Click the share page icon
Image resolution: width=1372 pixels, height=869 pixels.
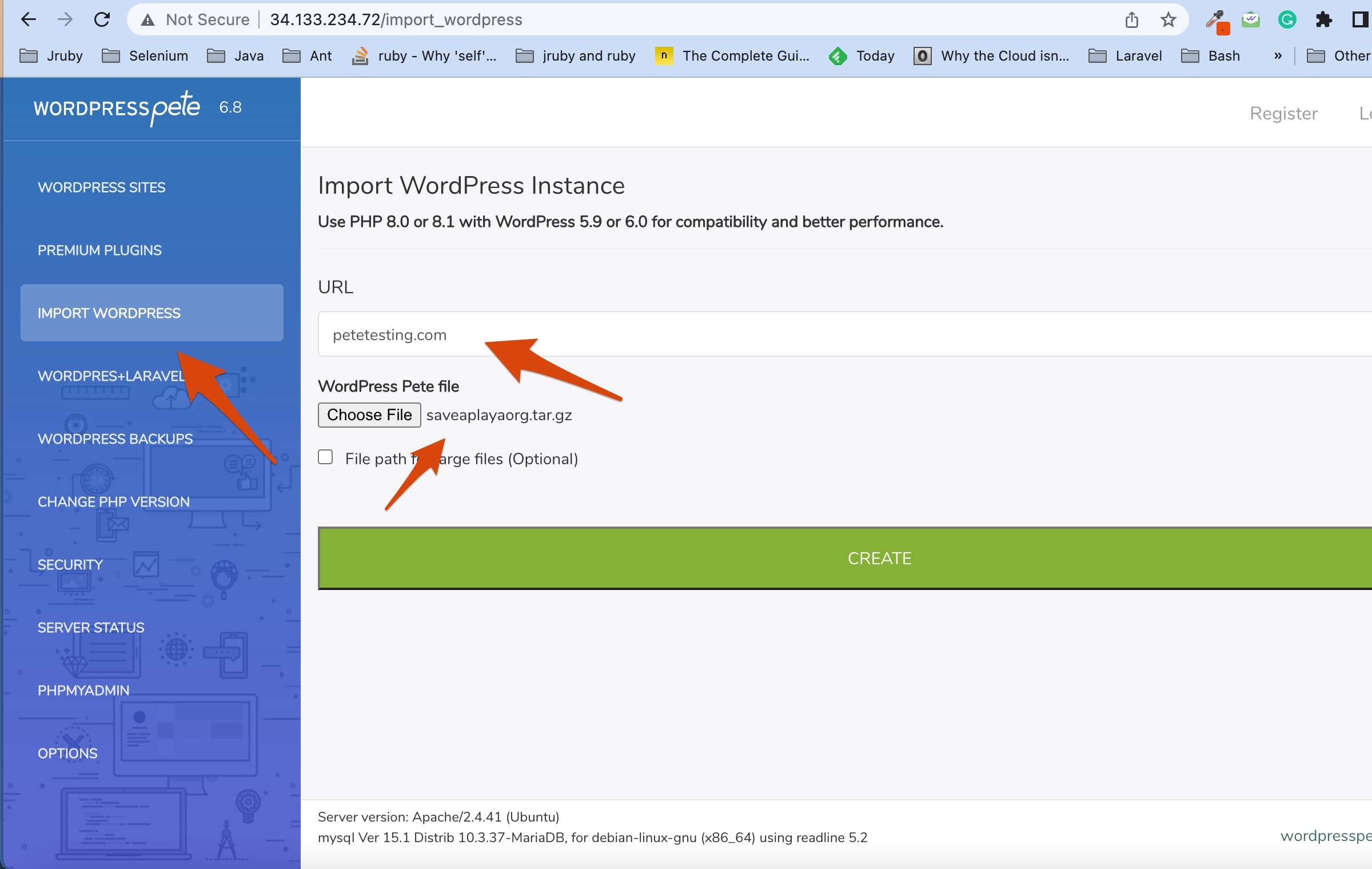(1131, 20)
